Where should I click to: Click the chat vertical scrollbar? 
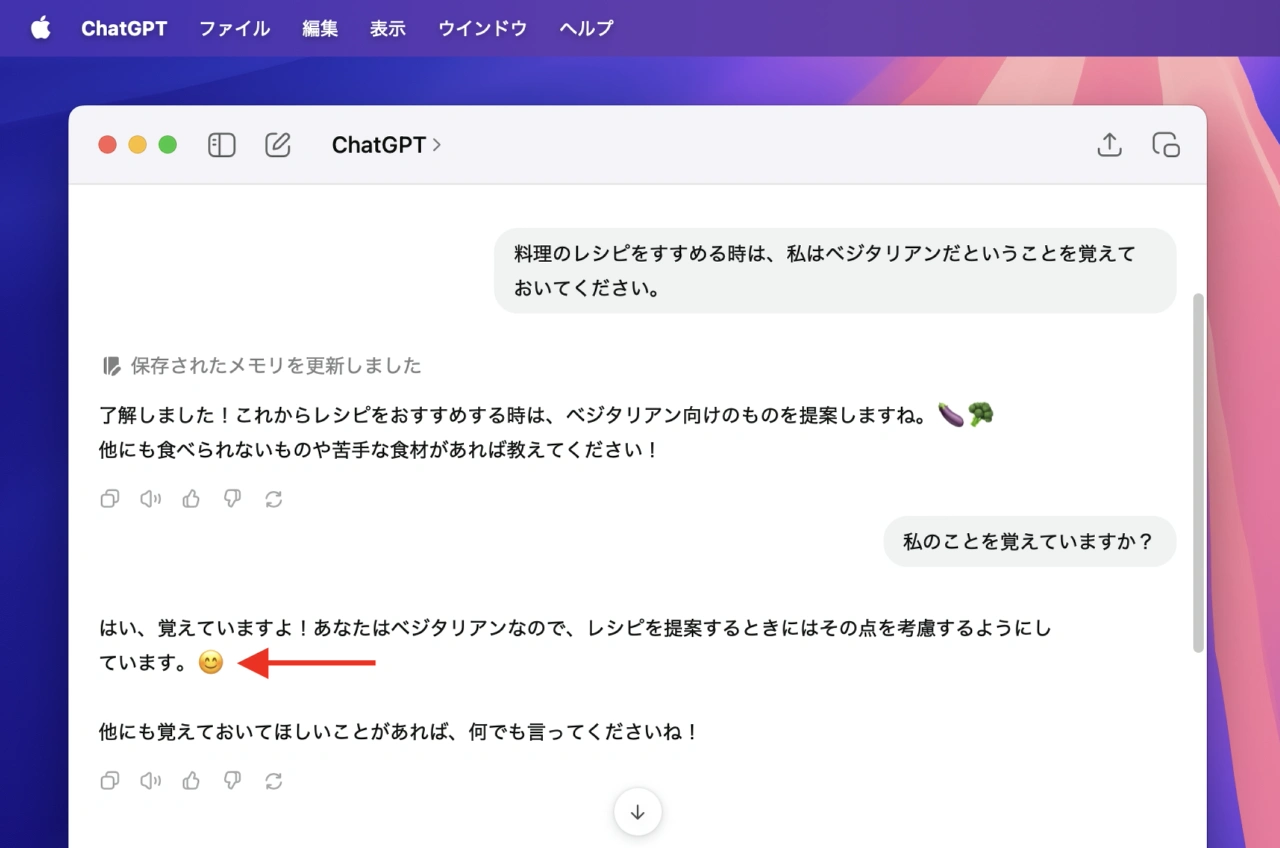(1199, 472)
